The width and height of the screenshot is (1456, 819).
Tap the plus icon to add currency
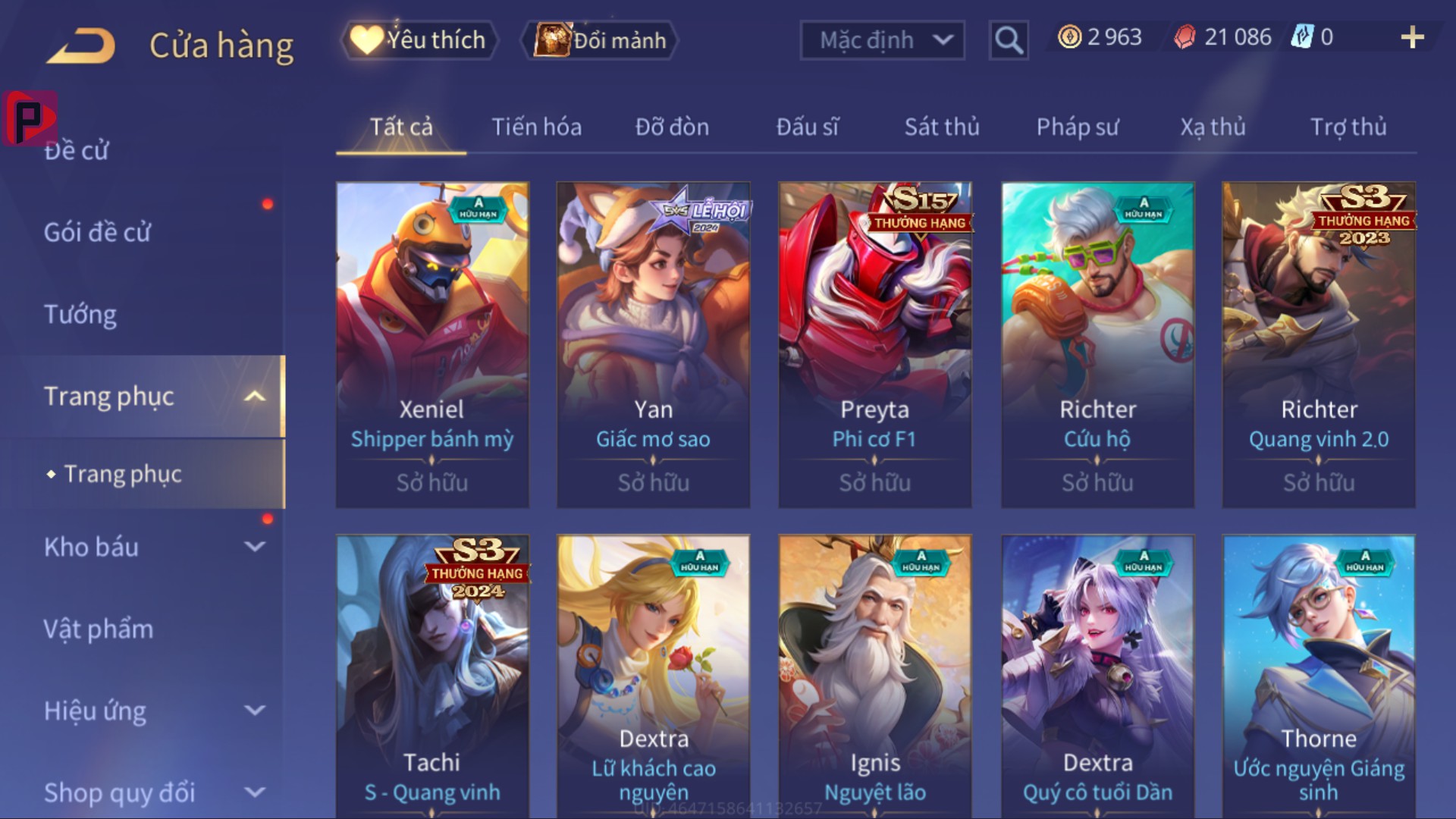tap(1412, 37)
